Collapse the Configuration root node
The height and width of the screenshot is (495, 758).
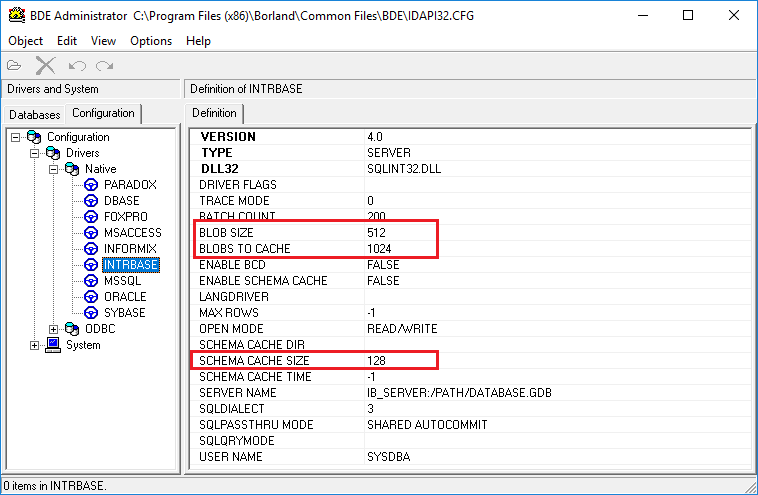click(15, 137)
